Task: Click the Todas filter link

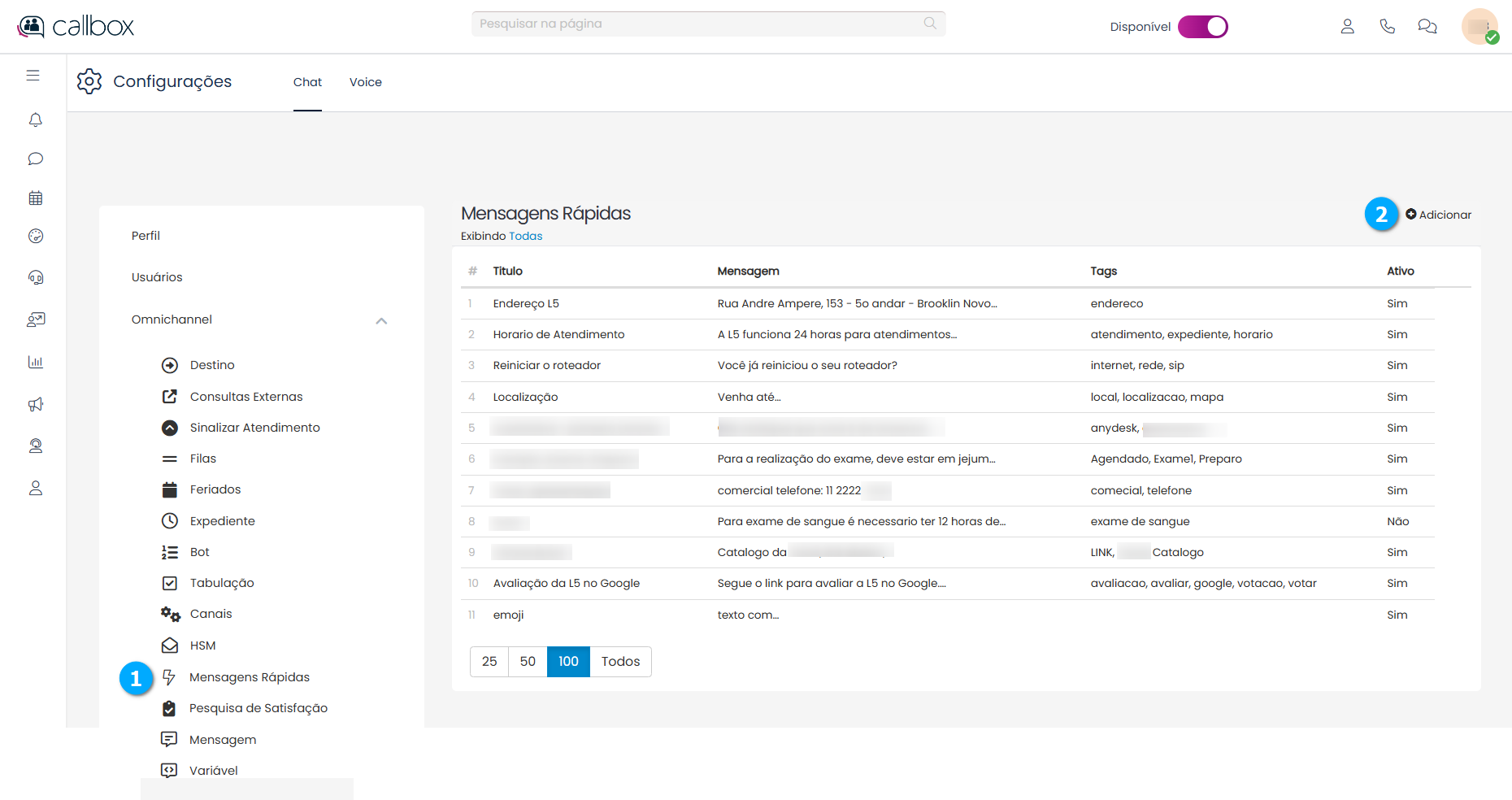Action: 525,236
